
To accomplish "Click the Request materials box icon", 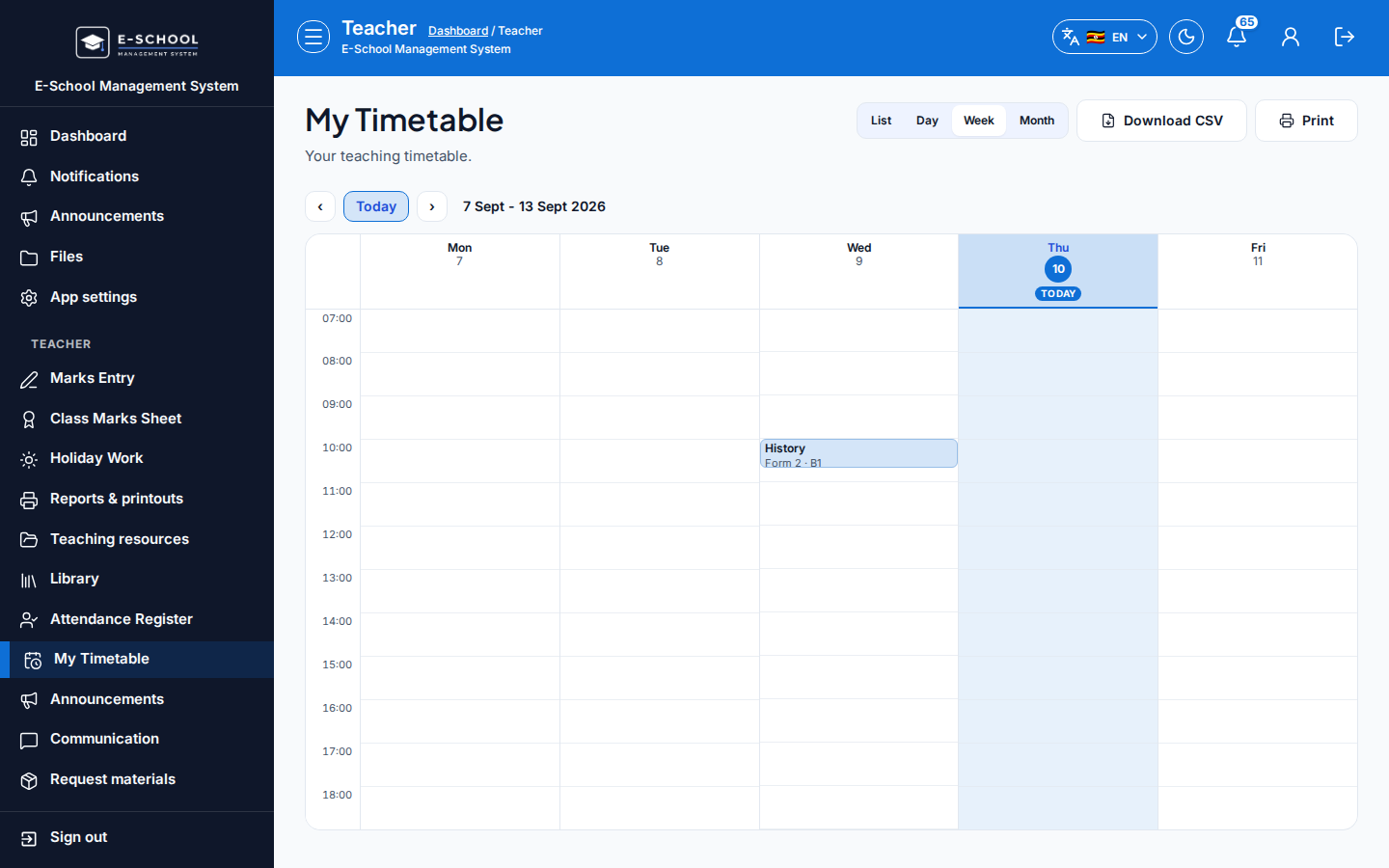I will (29, 780).
